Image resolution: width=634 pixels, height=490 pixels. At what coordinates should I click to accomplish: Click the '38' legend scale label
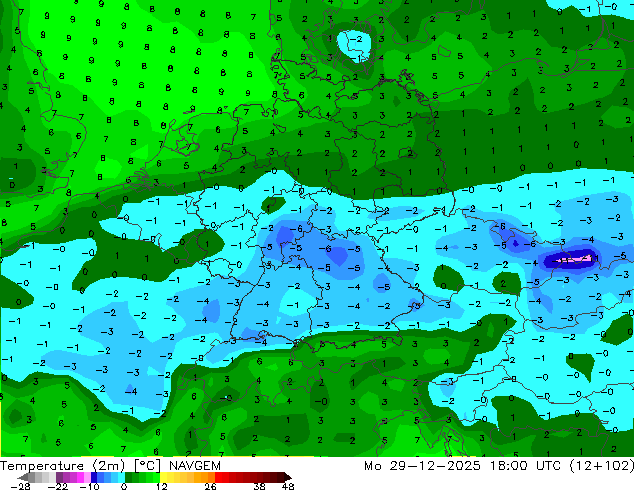pyautogui.click(x=260, y=486)
